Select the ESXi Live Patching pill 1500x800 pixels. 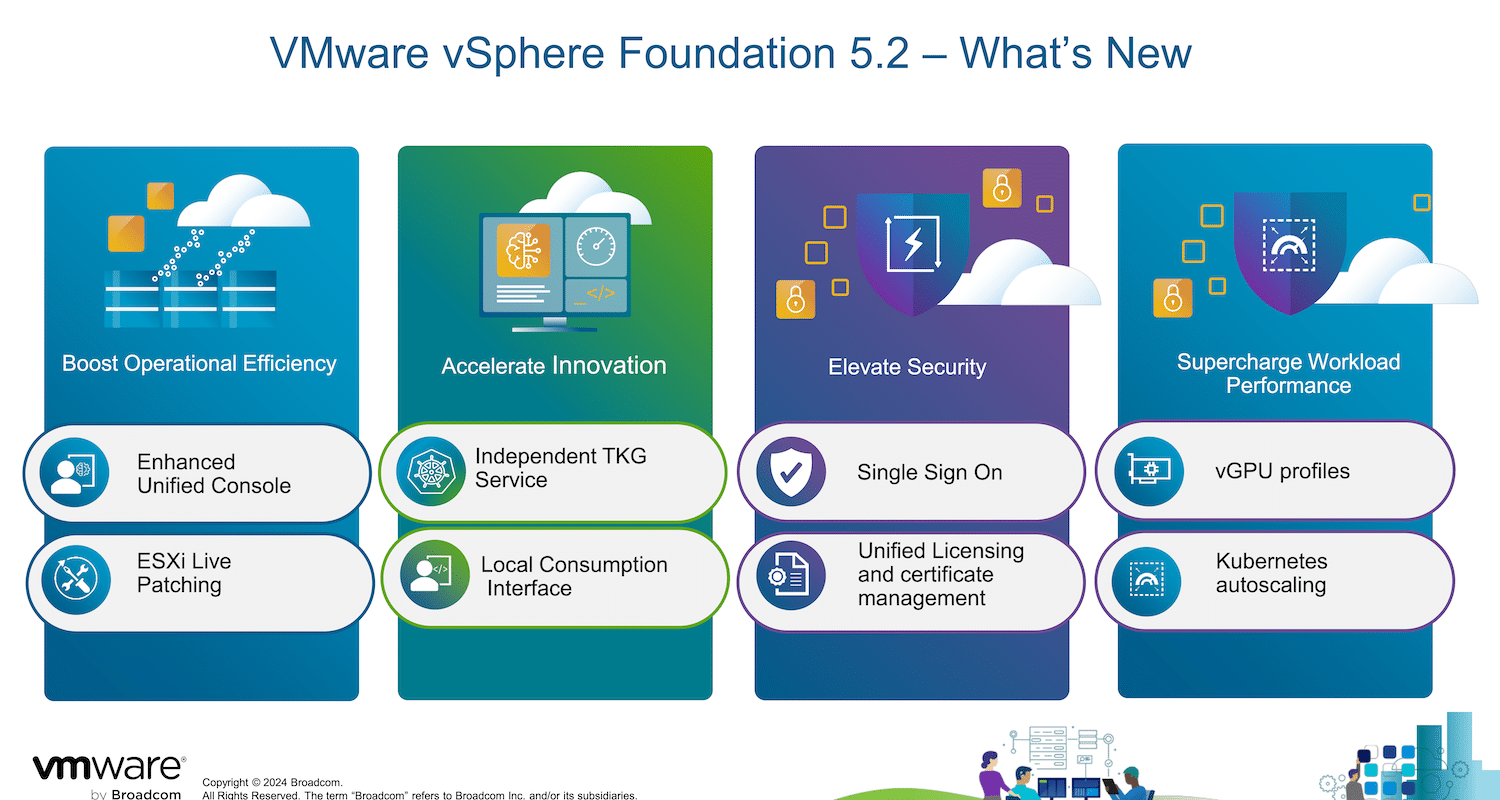(x=199, y=583)
